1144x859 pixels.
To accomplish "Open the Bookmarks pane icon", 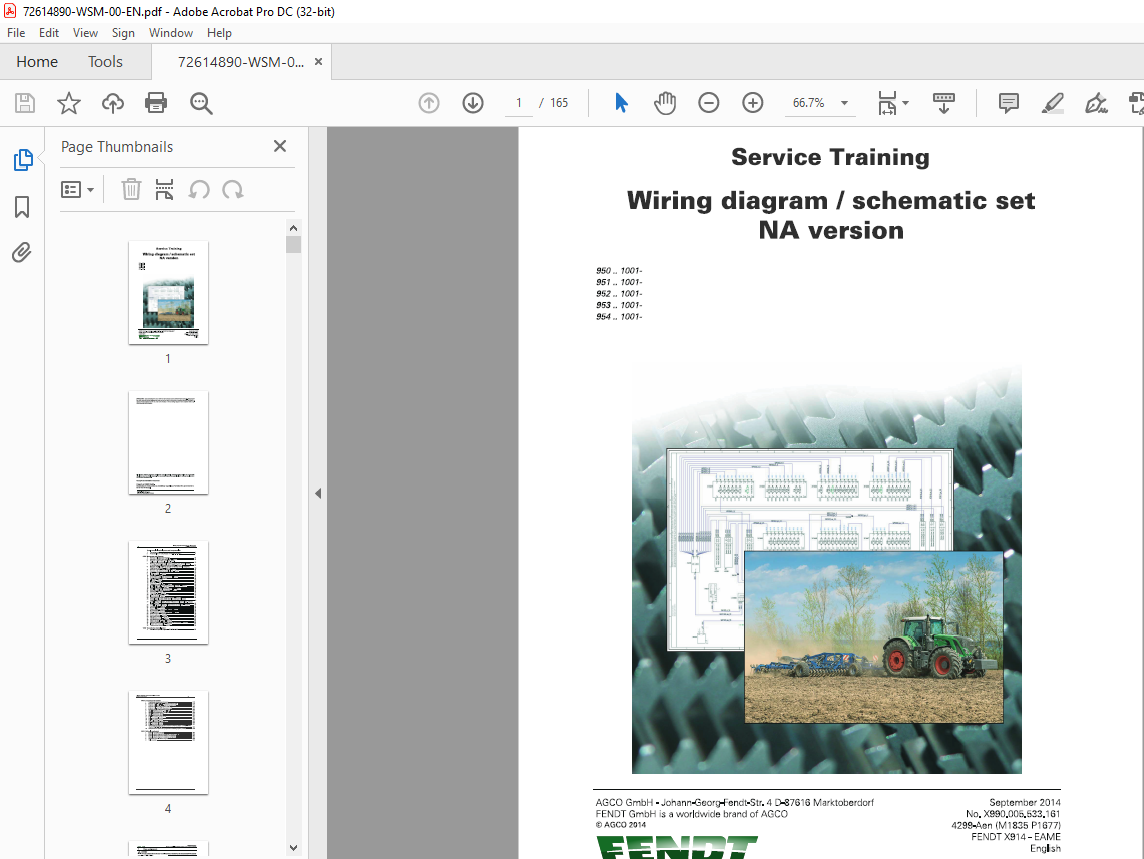I will point(22,207).
